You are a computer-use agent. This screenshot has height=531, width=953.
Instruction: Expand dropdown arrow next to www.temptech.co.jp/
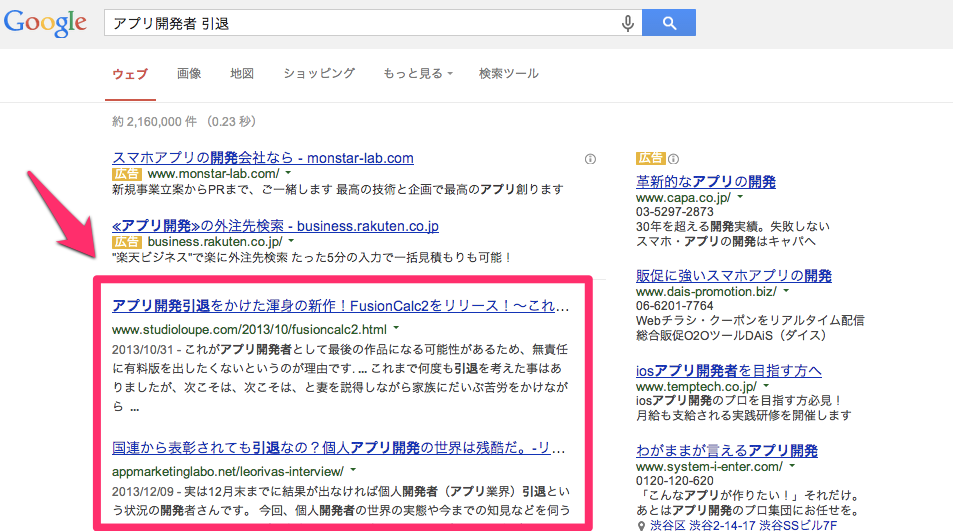[x=766, y=386]
